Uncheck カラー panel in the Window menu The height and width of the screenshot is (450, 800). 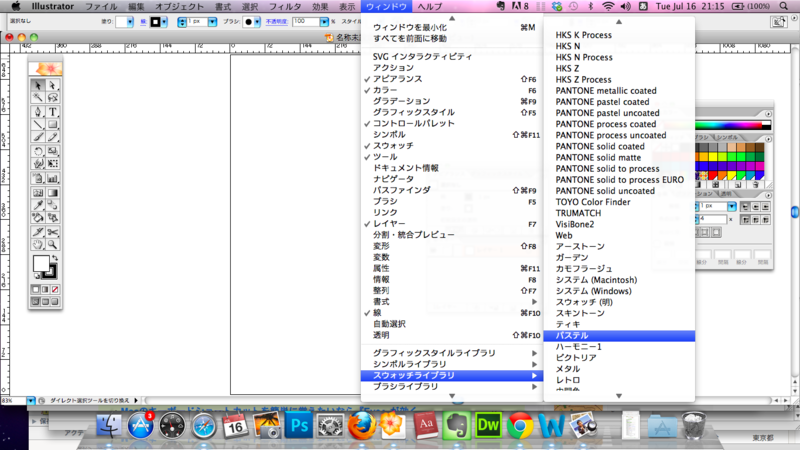452,90
